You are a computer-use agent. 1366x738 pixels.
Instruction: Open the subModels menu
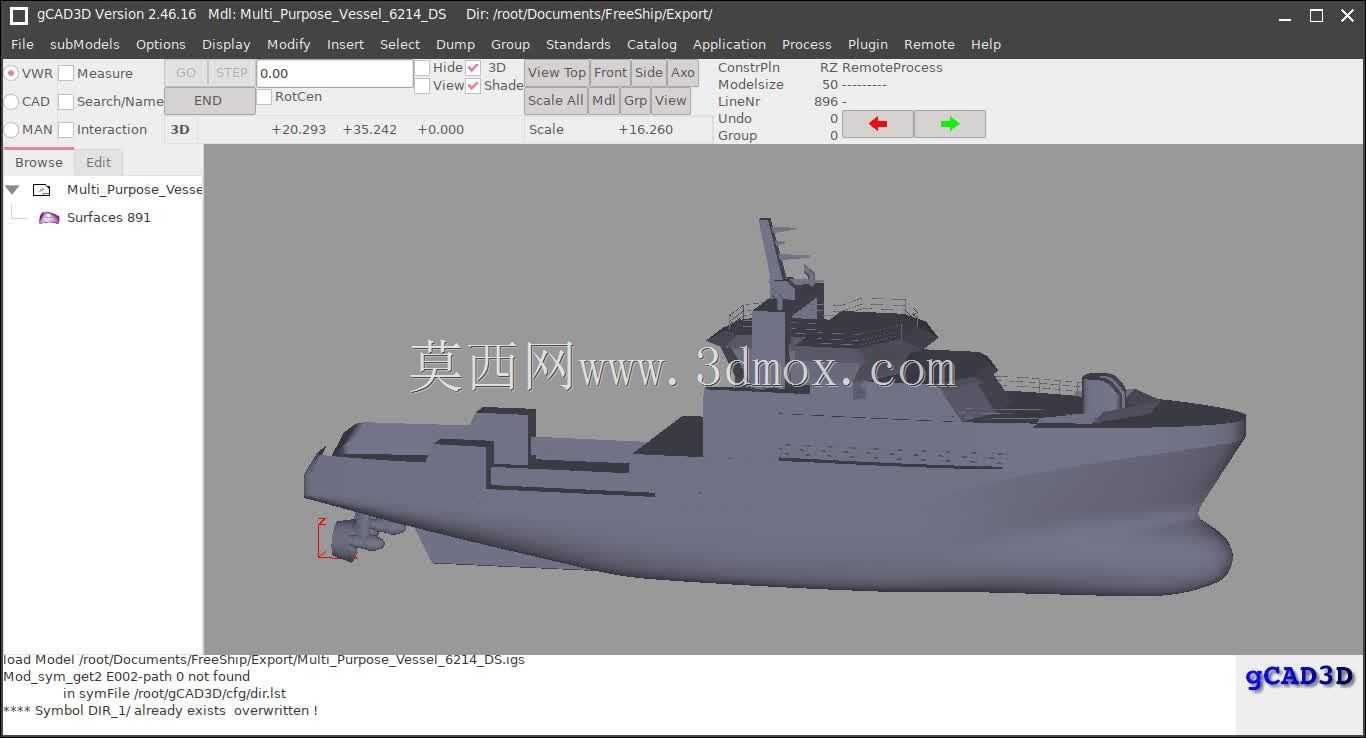(x=85, y=44)
